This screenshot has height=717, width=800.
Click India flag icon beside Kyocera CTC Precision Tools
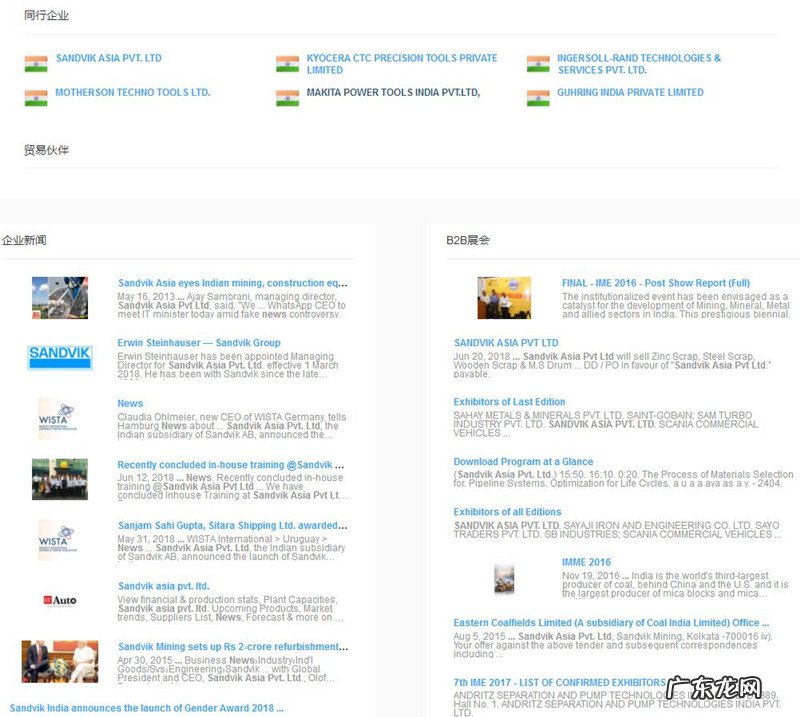tap(287, 64)
